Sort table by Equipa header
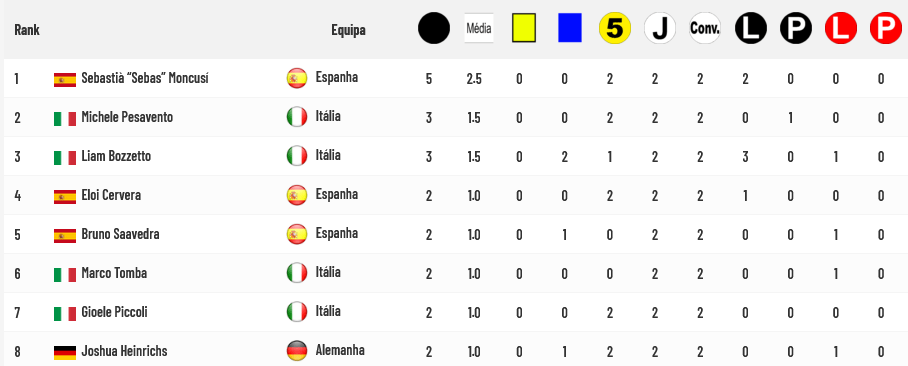This screenshot has height=366, width=908. pyautogui.click(x=348, y=30)
